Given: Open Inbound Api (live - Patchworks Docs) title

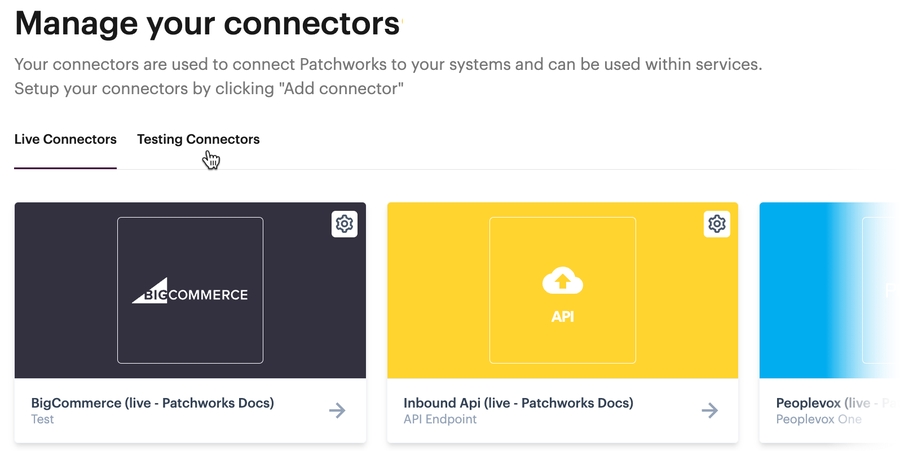Looking at the screenshot, I should point(518,403).
